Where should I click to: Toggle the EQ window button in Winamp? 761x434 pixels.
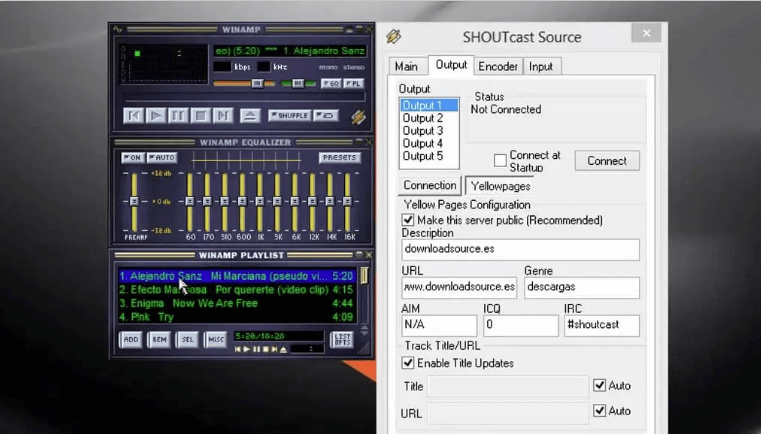click(331, 83)
